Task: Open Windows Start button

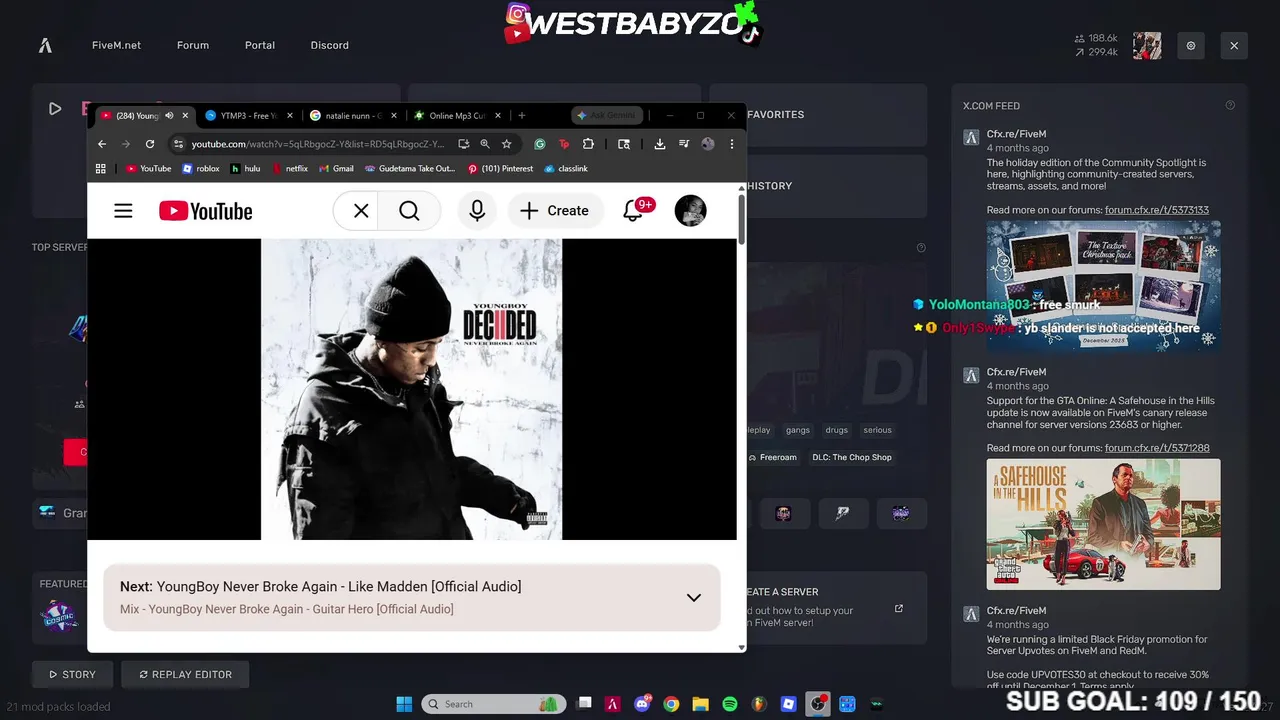Action: pyautogui.click(x=404, y=704)
